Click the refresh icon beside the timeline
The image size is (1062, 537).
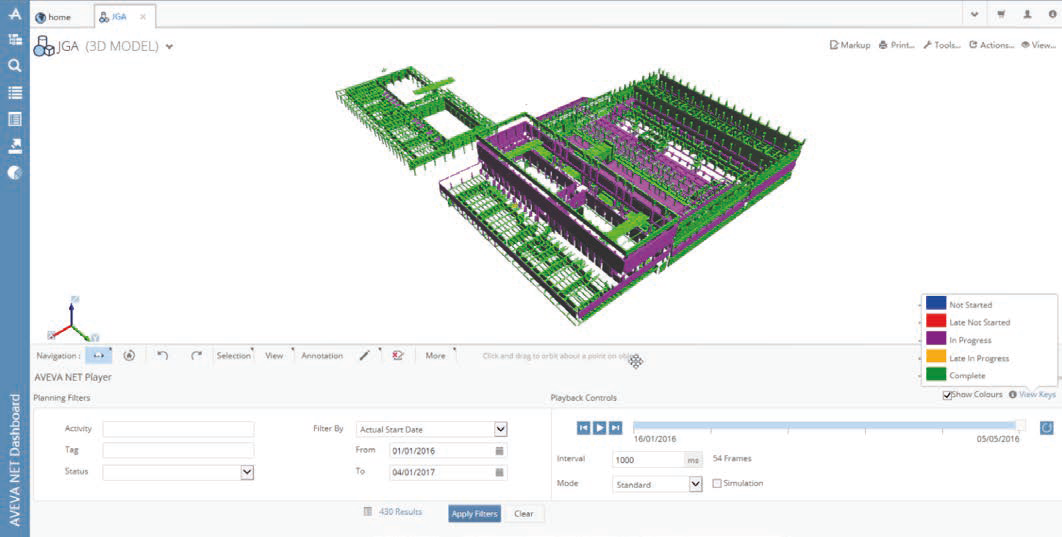pyautogui.click(x=1046, y=428)
